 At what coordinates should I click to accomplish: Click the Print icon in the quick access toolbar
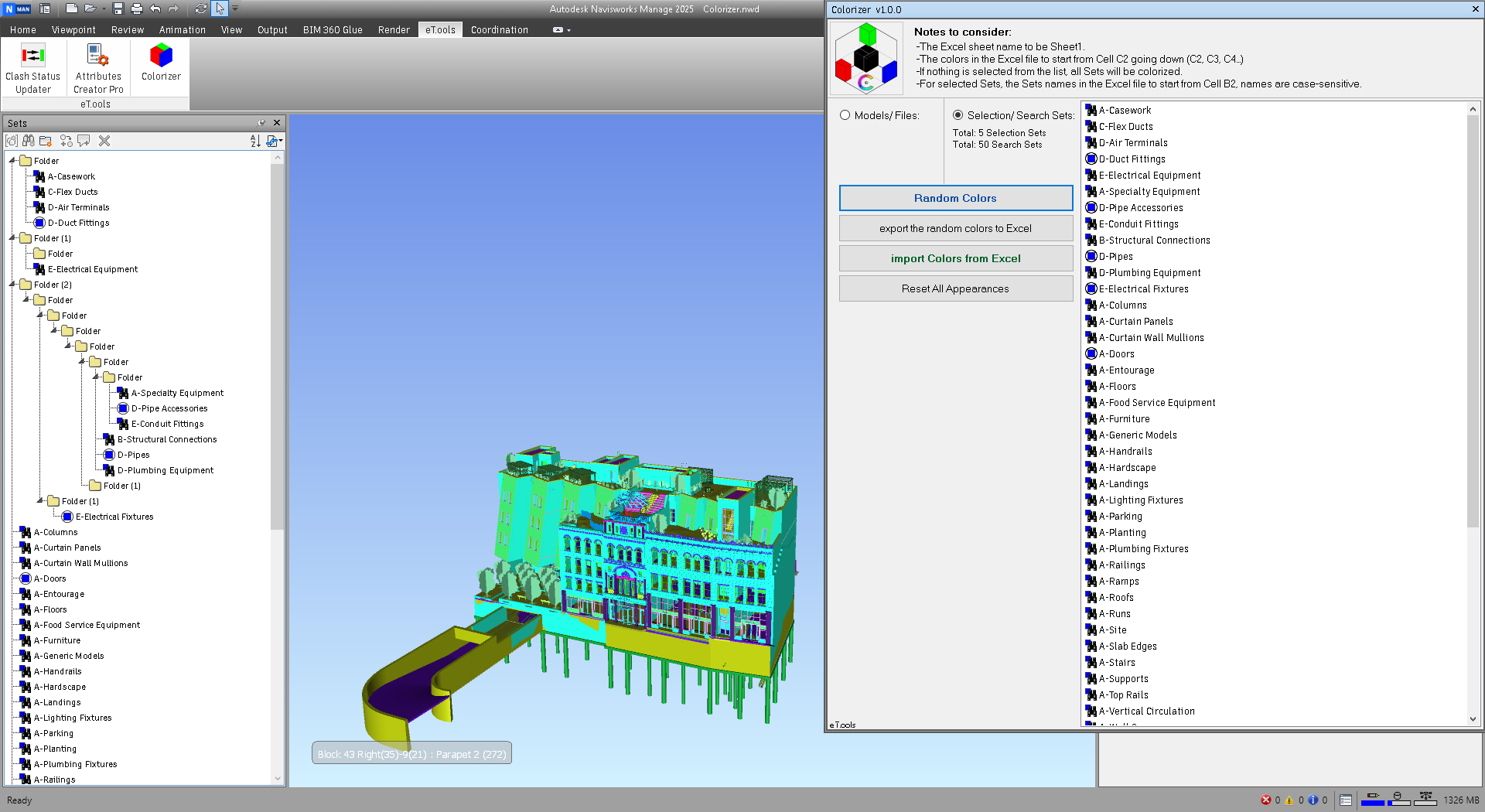(x=137, y=9)
